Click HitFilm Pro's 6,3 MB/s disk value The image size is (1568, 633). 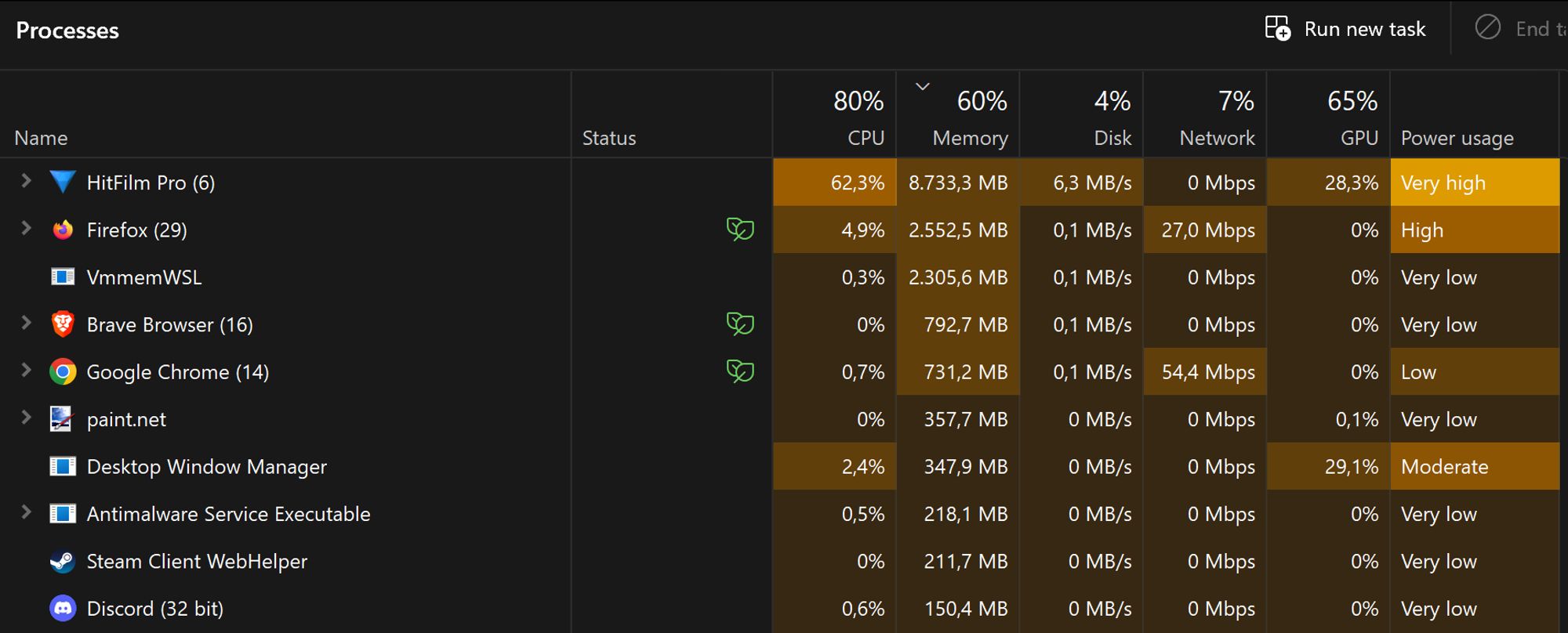[x=1092, y=183]
